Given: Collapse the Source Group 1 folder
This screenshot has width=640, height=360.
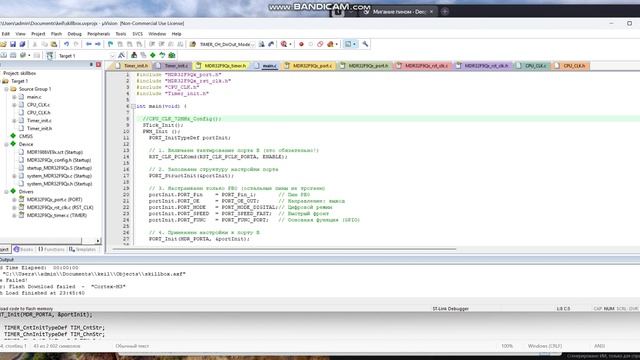Looking at the screenshot, I should point(7,89).
